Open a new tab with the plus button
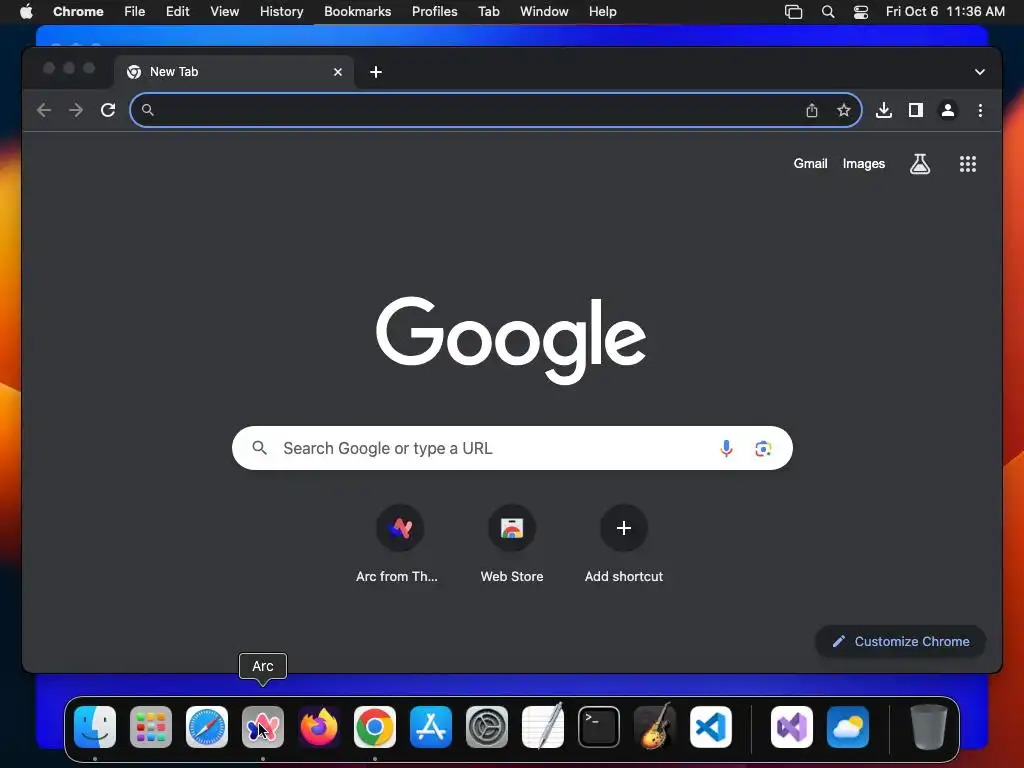This screenshot has width=1024, height=768. 376,72
